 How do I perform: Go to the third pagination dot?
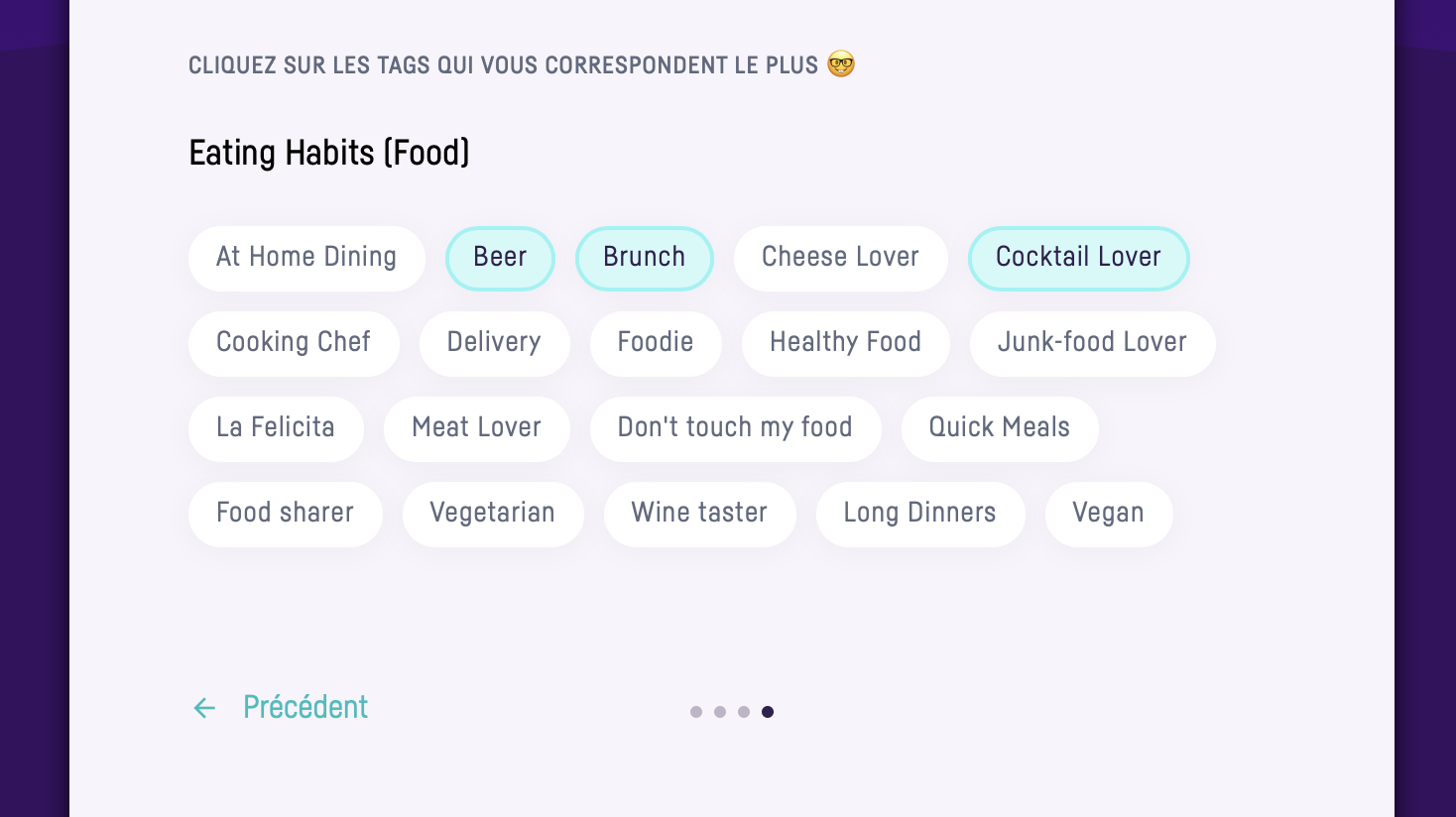click(744, 712)
